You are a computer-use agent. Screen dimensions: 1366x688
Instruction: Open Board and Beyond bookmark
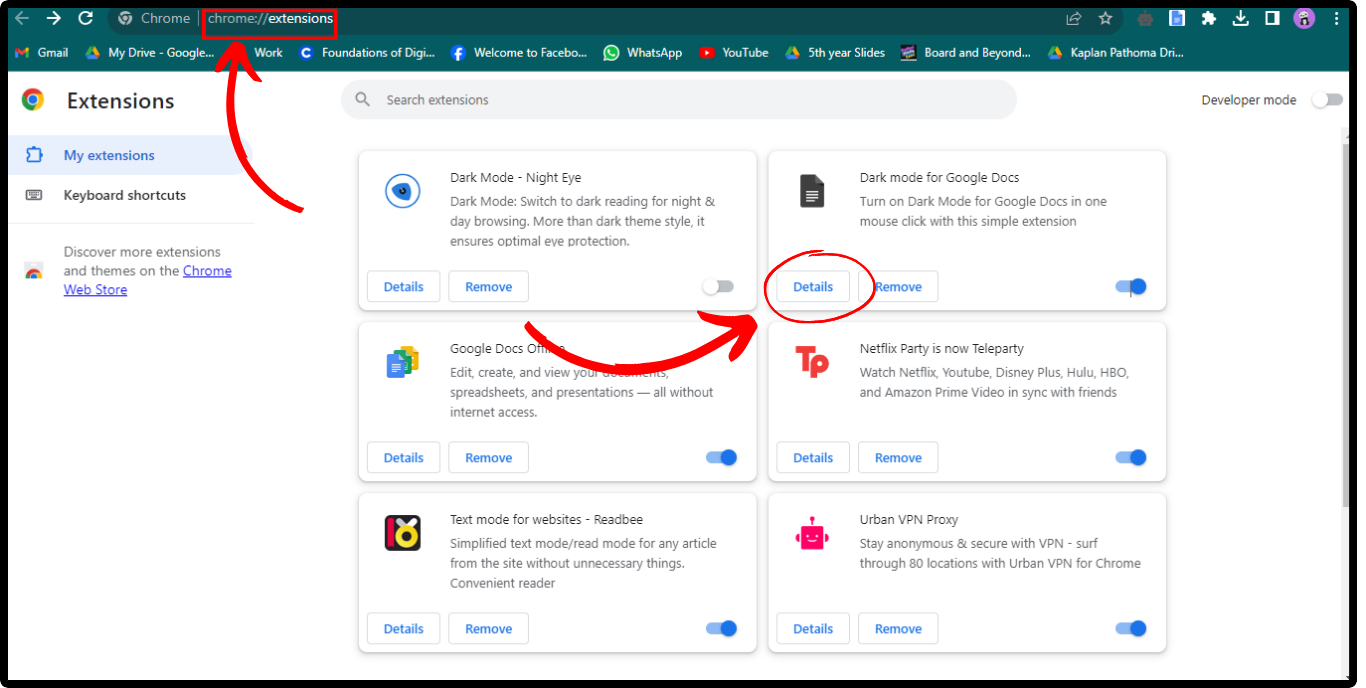pyautogui.click(x=965, y=53)
